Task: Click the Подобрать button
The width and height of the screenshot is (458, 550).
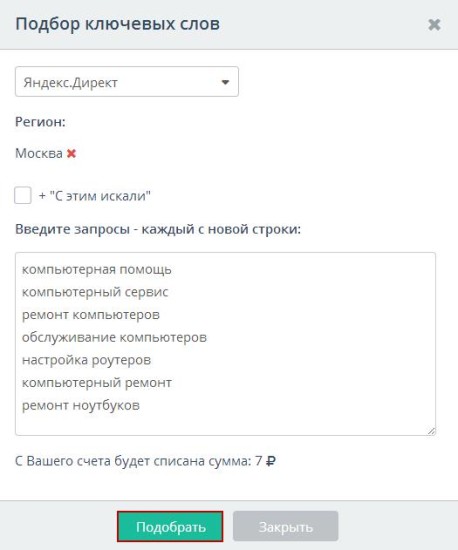Action: 170,526
